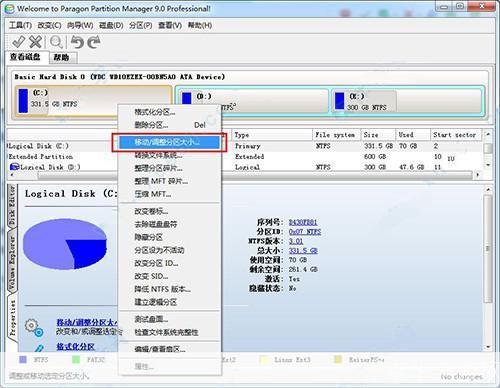This screenshot has width=500, height=388.
Task: Click the 331.5 GB total size link
Action: (303, 250)
